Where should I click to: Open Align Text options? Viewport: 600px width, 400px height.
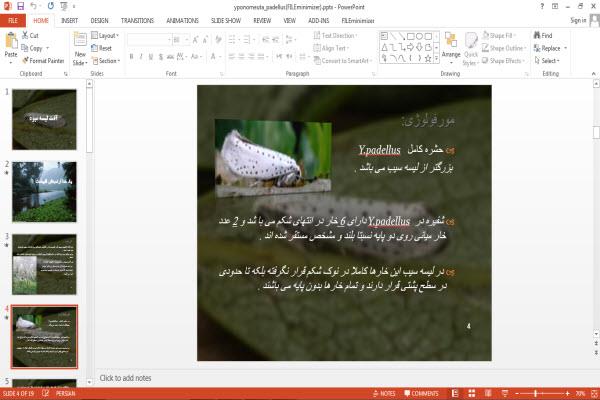click(x=331, y=48)
